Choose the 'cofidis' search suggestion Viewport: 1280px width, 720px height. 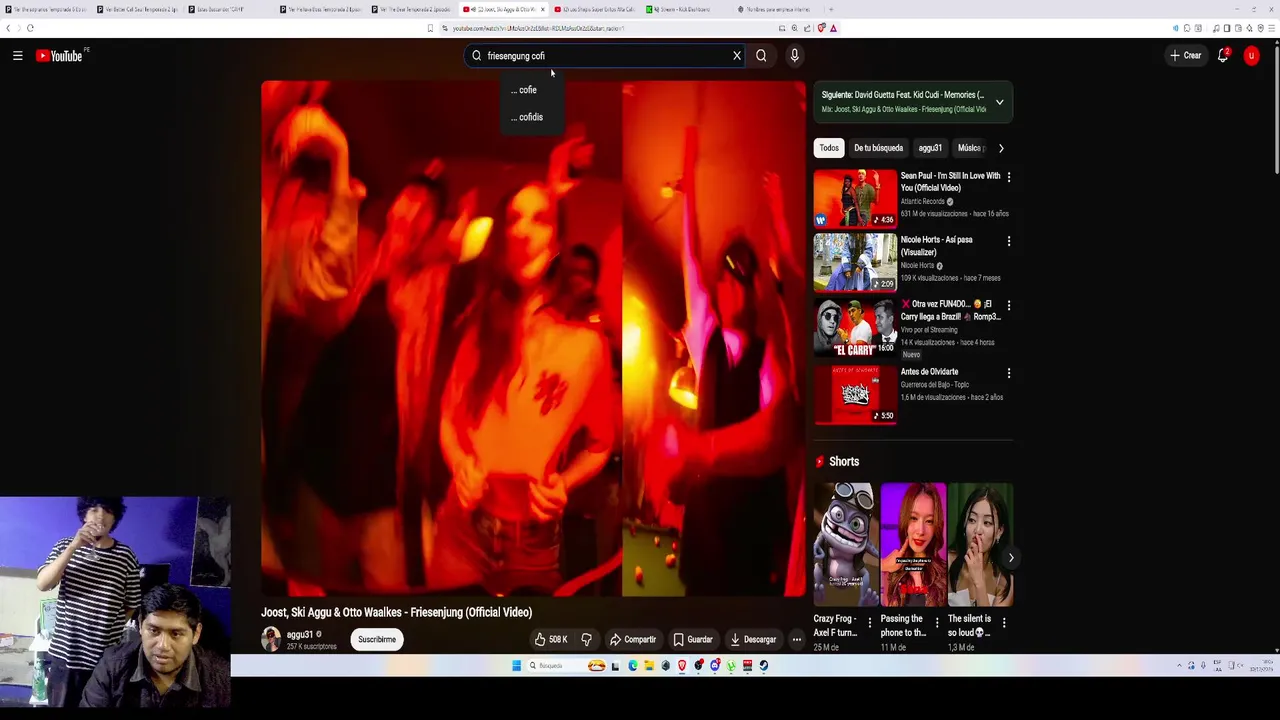[528, 117]
